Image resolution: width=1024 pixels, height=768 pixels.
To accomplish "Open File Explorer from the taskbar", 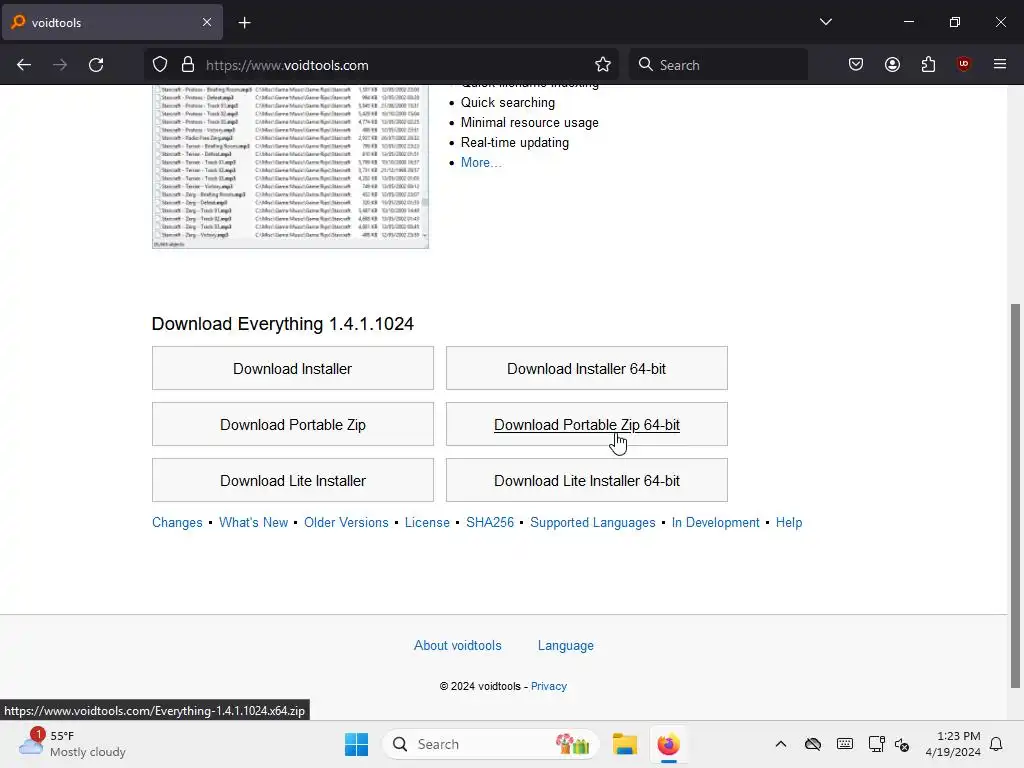I will [x=624, y=744].
